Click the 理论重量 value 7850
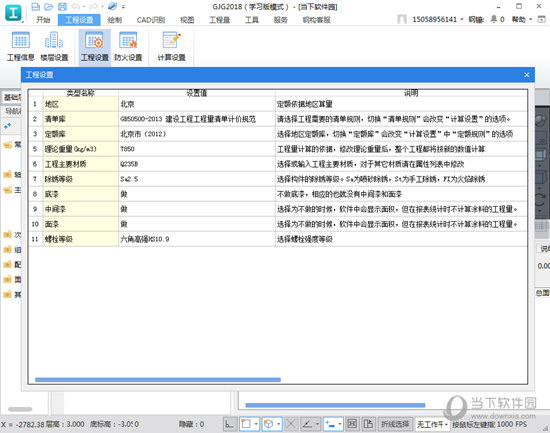The height and width of the screenshot is (433, 550). (197, 149)
